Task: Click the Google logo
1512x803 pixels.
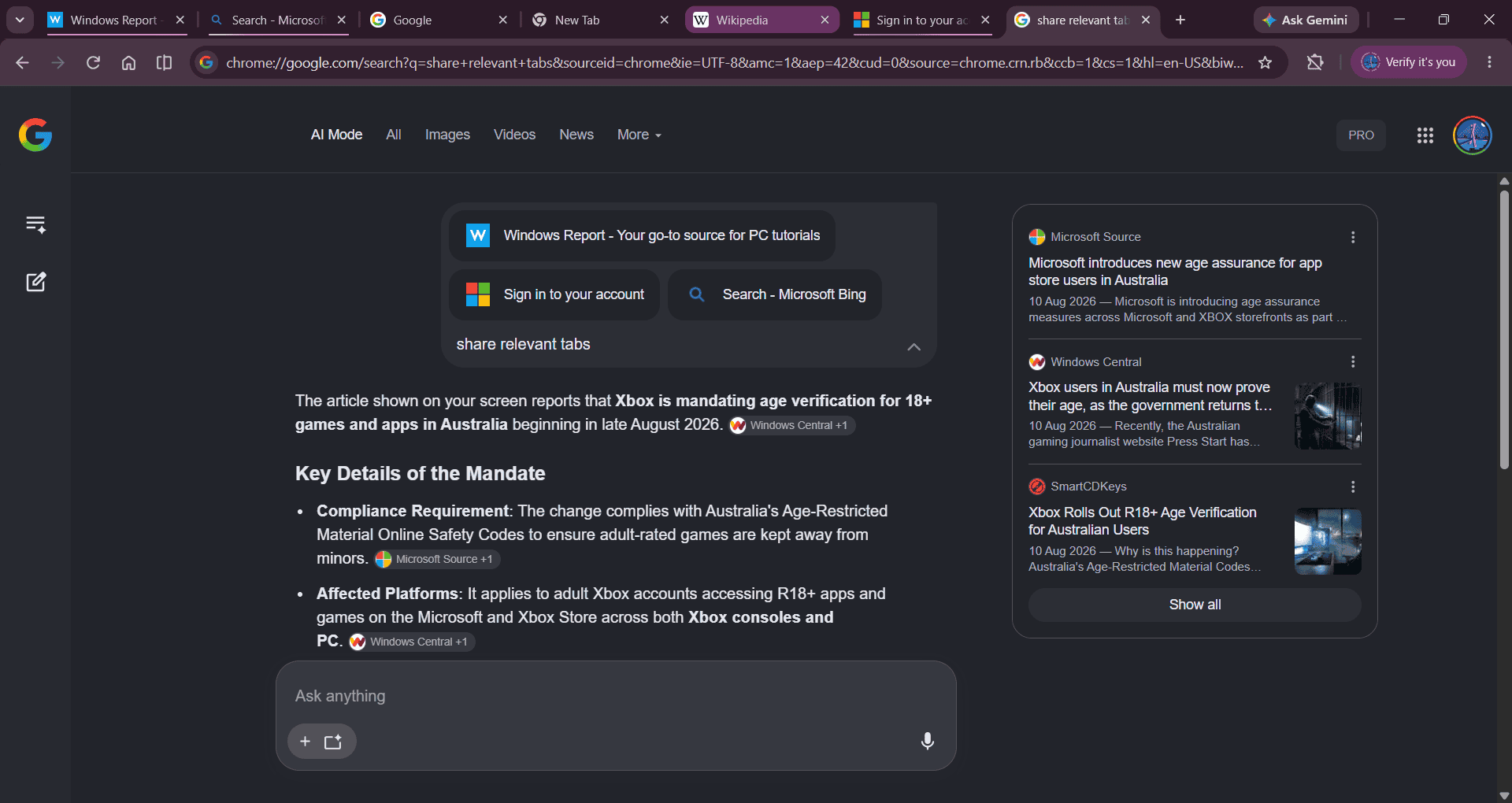Action: click(x=35, y=135)
